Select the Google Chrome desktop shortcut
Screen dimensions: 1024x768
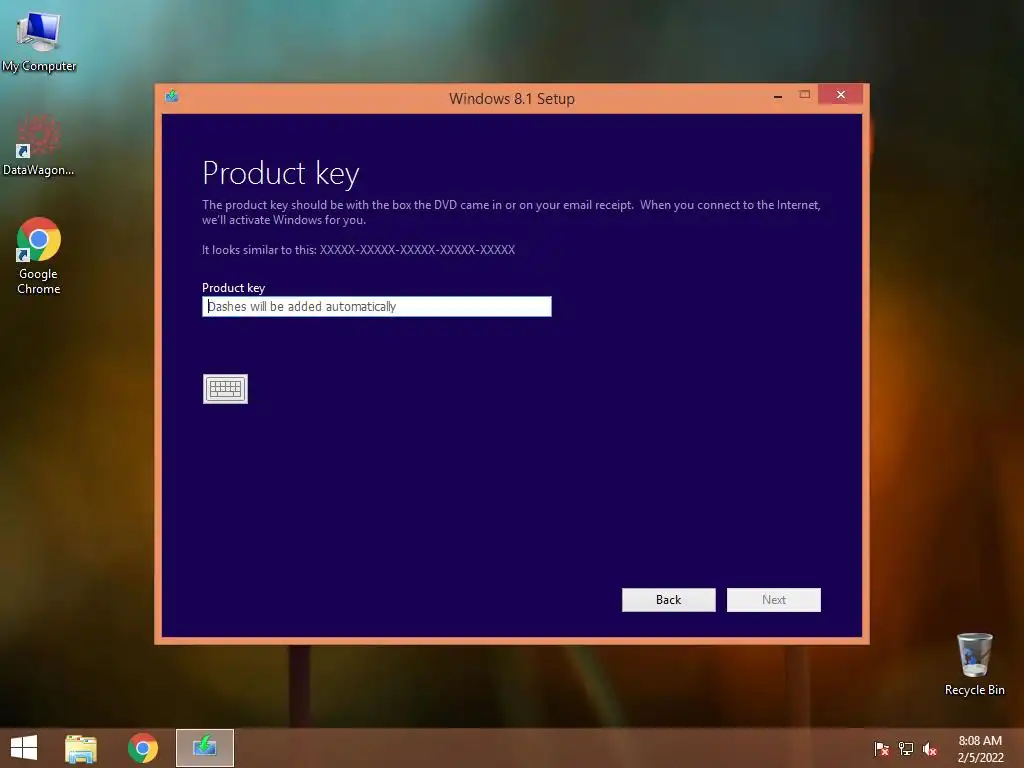point(39,256)
